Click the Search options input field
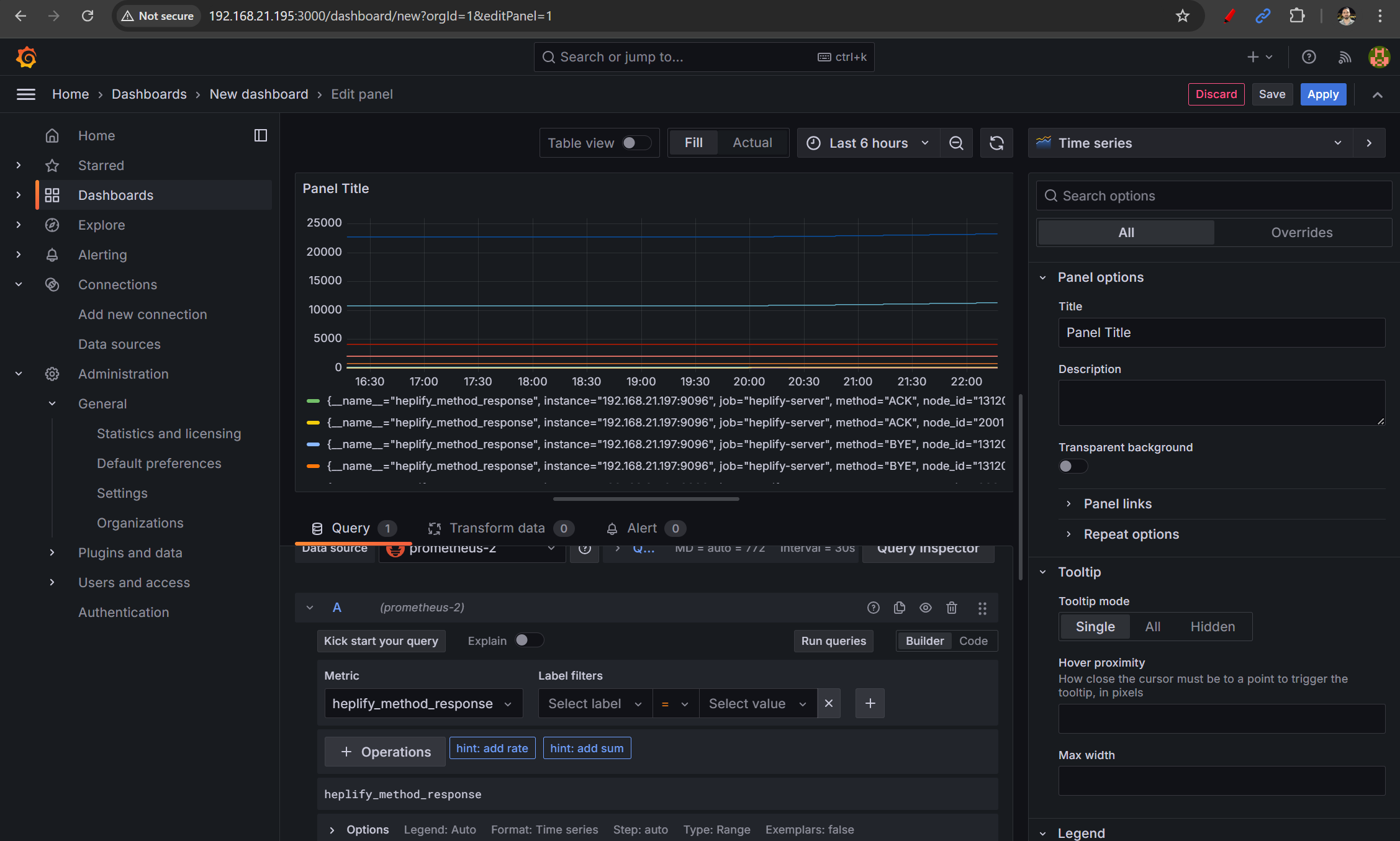The height and width of the screenshot is (841, 1400). point(1214,196)
